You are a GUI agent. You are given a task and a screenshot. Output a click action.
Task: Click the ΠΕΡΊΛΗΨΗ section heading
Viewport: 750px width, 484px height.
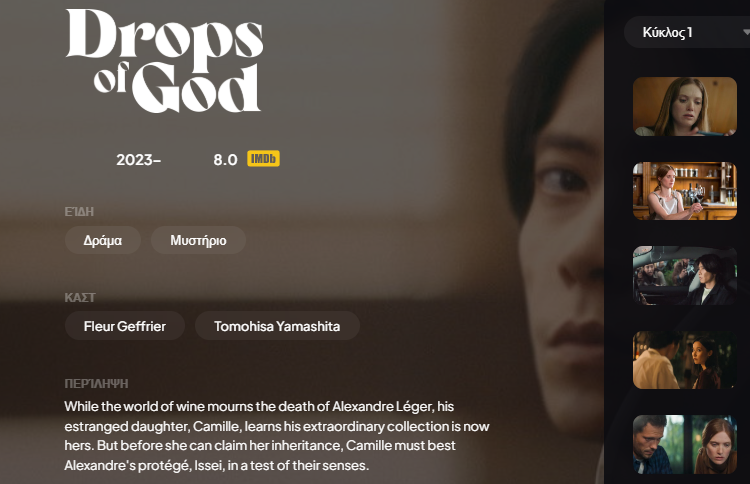coord(96,384)
